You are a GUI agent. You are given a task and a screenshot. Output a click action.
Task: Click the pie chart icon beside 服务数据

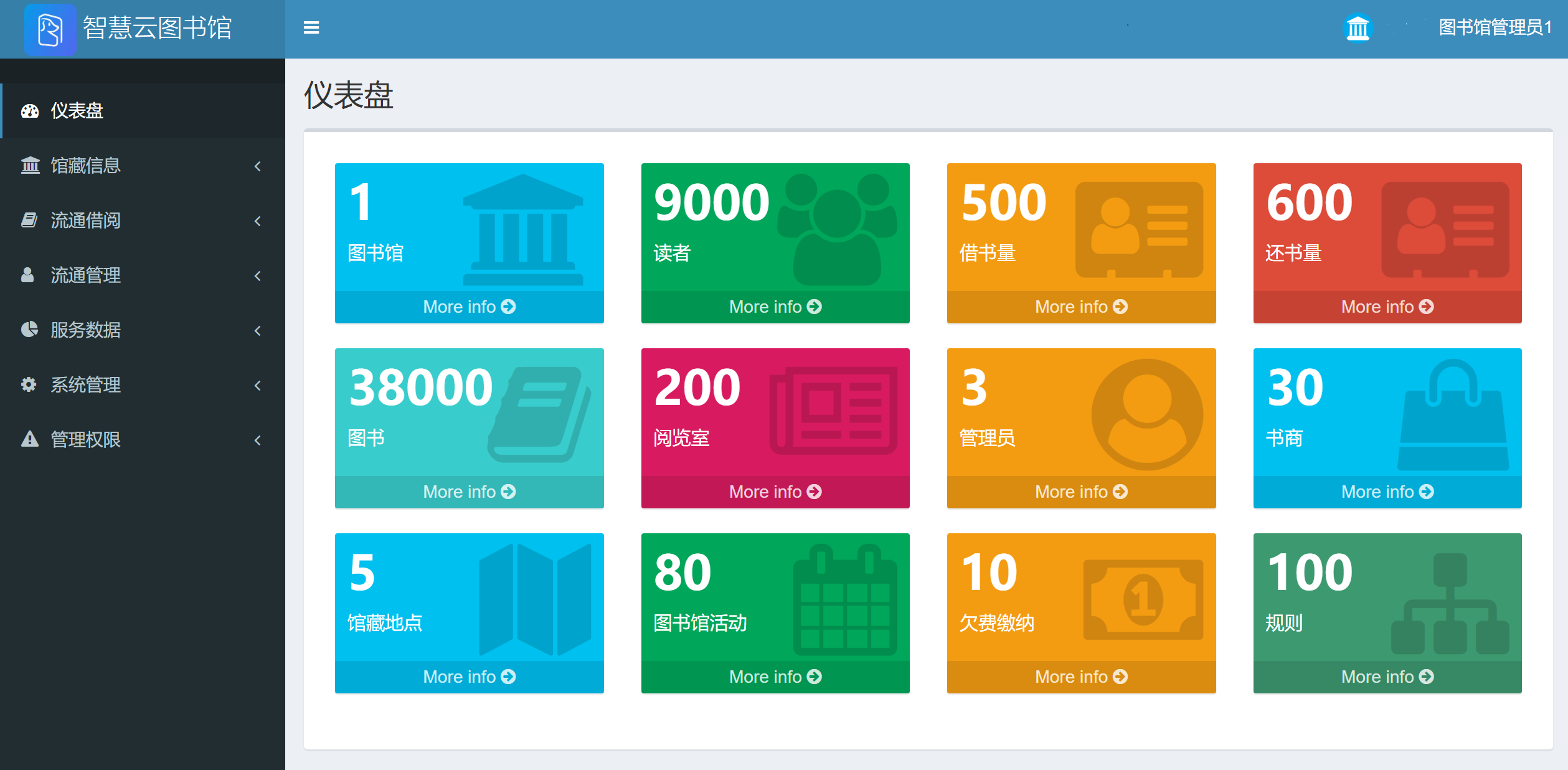click(29, 330)
